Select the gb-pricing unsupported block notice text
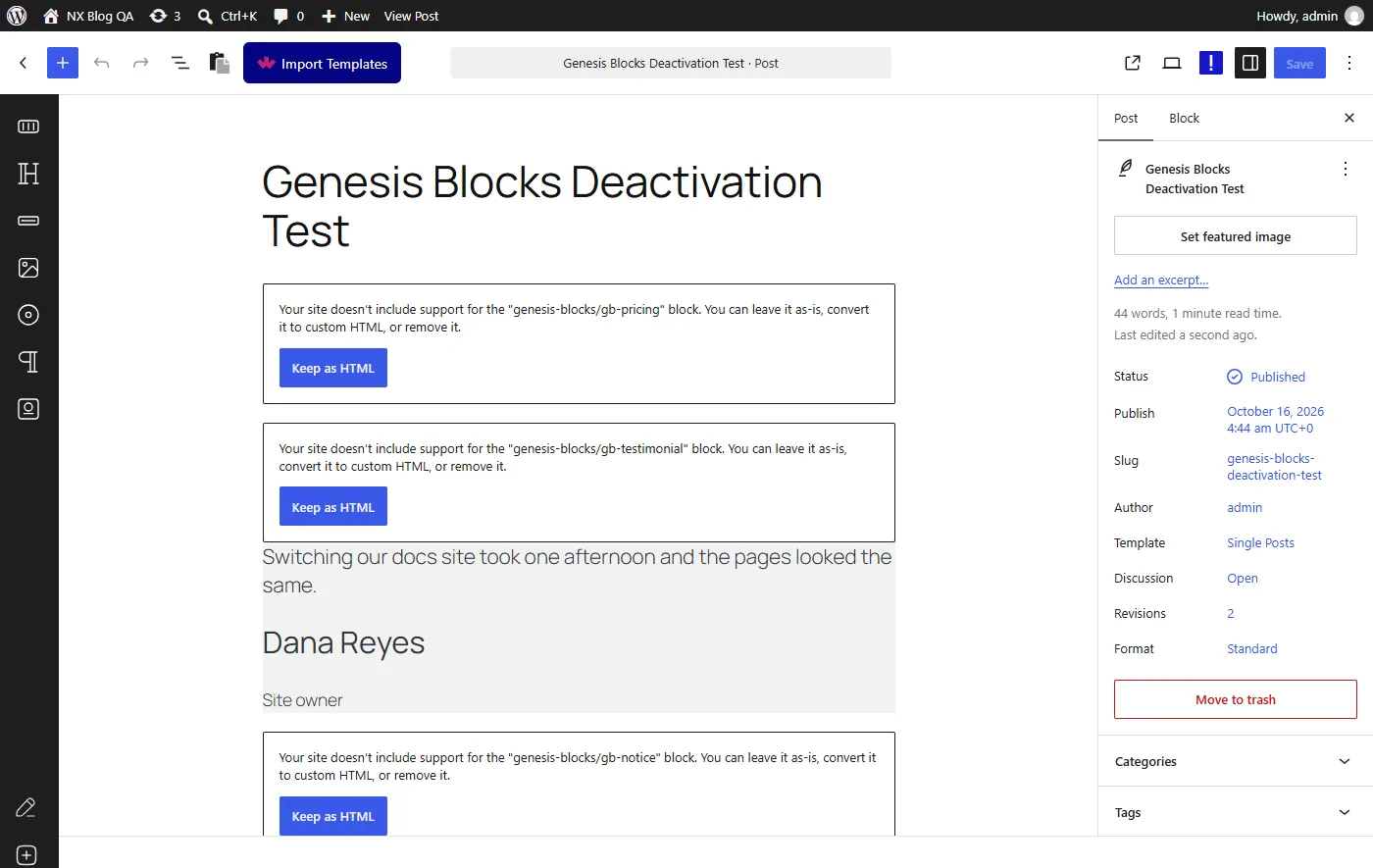This screenshot has height=868, width=1373. (x=575, y=318)
